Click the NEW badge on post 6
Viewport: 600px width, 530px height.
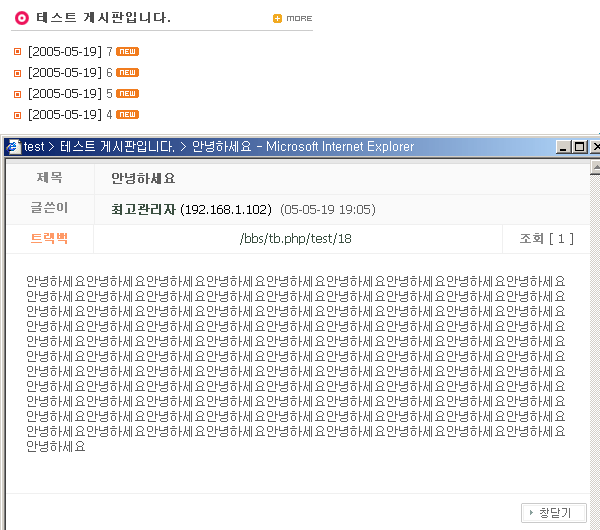(x=127, y=73)
